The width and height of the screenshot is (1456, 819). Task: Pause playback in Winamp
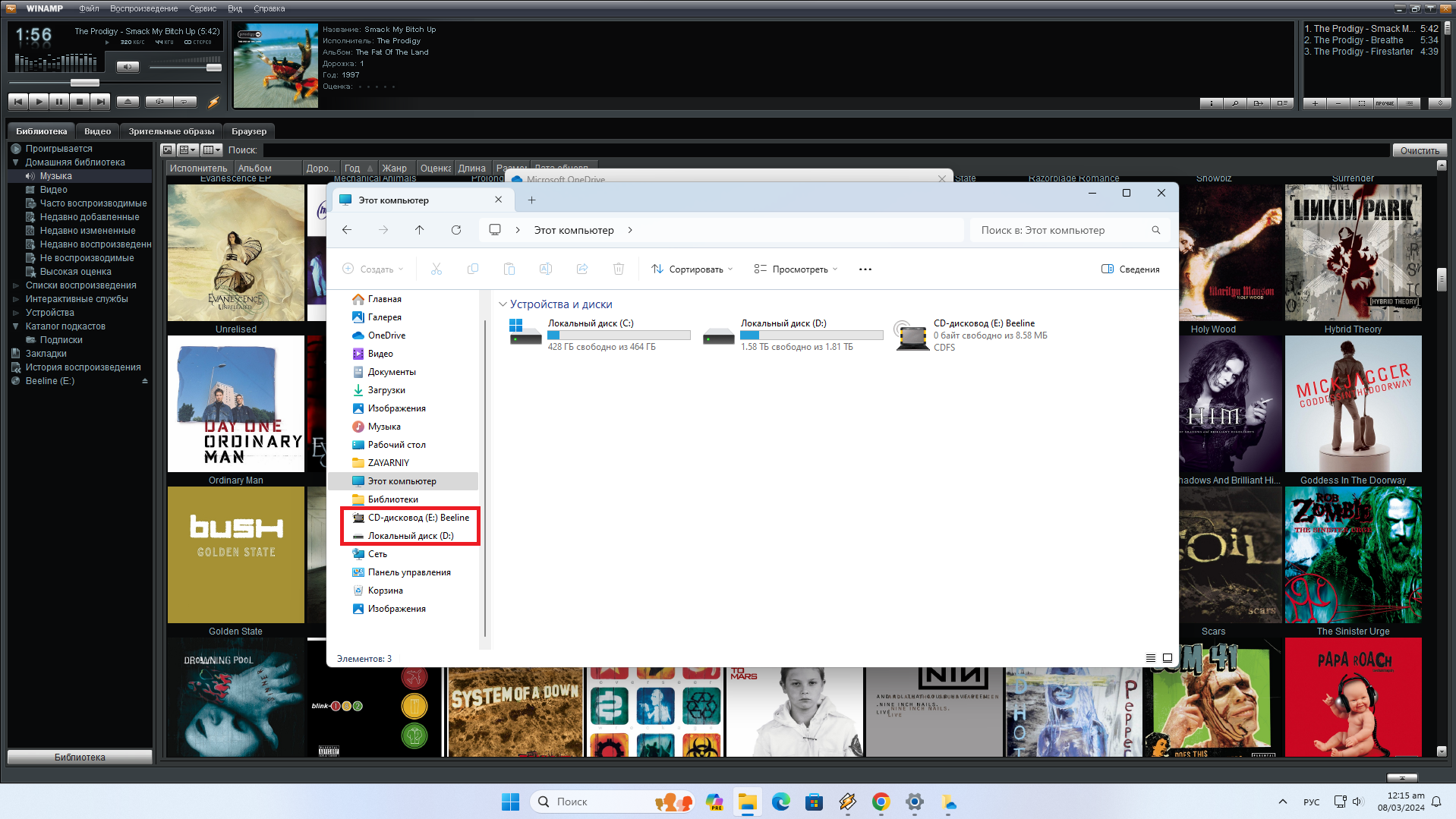[x=59, y=101]
